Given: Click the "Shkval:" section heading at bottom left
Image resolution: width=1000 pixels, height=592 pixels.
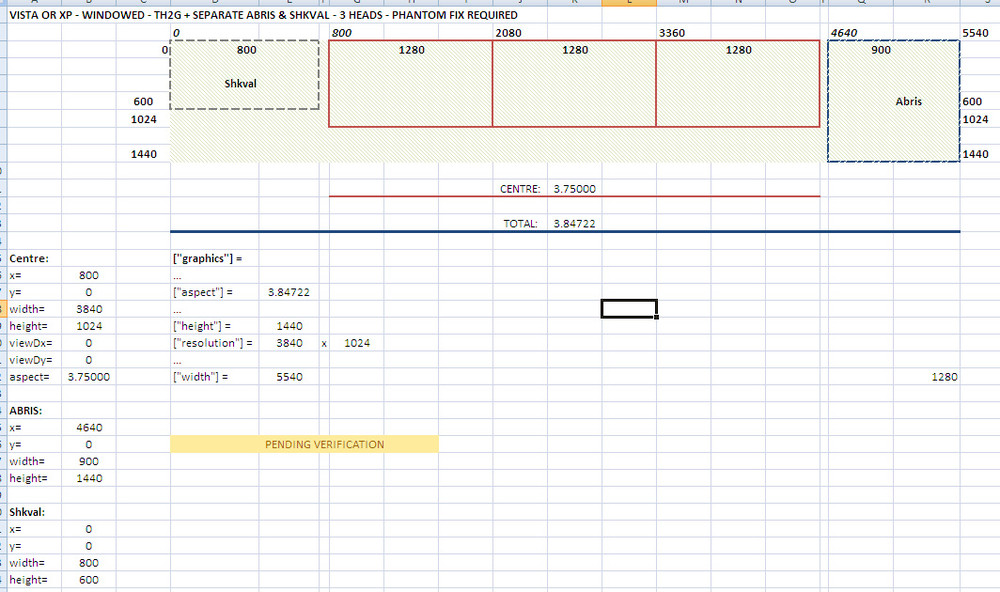Looking at the screenshot, I should pos(27,512).
